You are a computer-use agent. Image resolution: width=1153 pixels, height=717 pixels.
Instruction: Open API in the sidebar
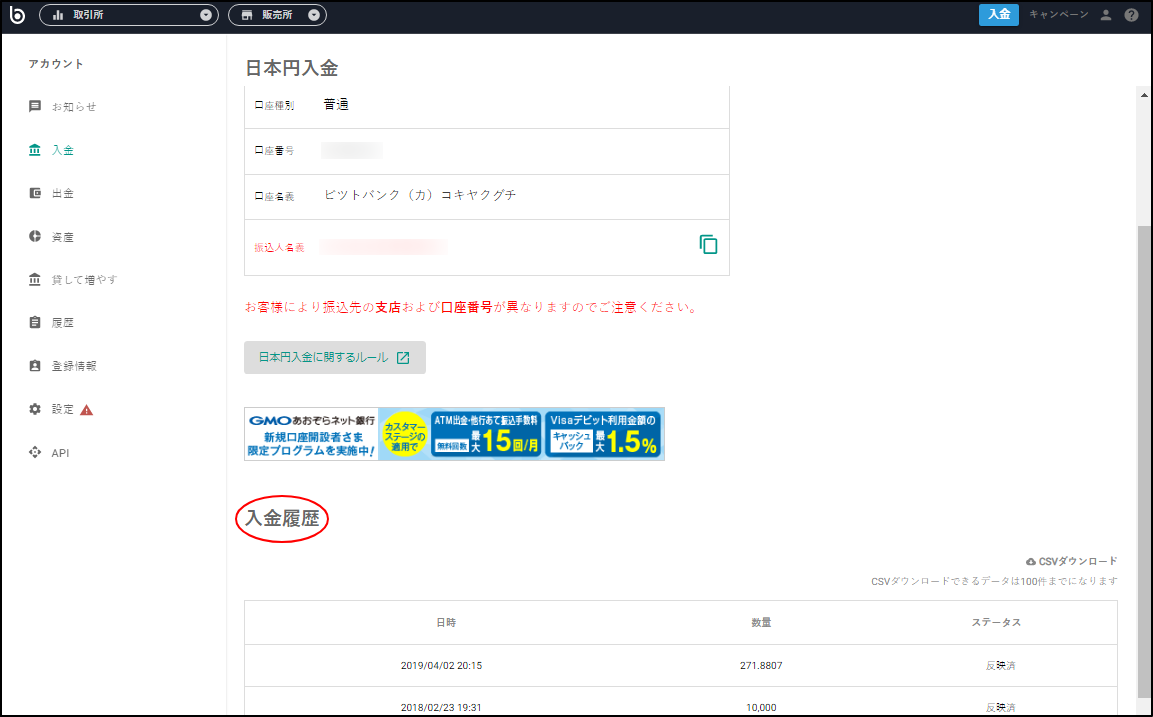click(60, 453)
